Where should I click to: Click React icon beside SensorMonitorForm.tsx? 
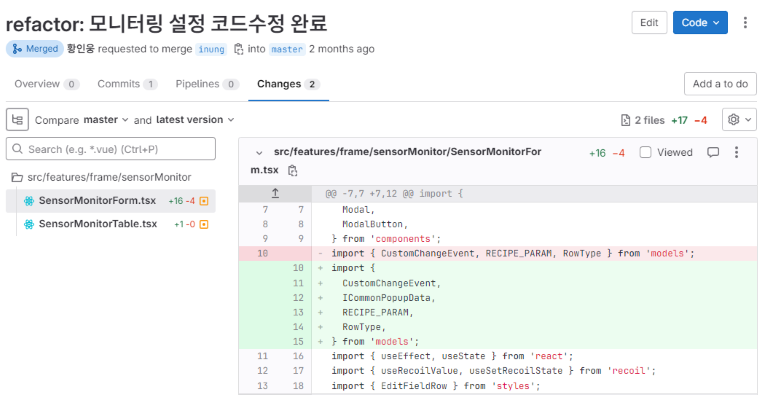click(29, 201)
